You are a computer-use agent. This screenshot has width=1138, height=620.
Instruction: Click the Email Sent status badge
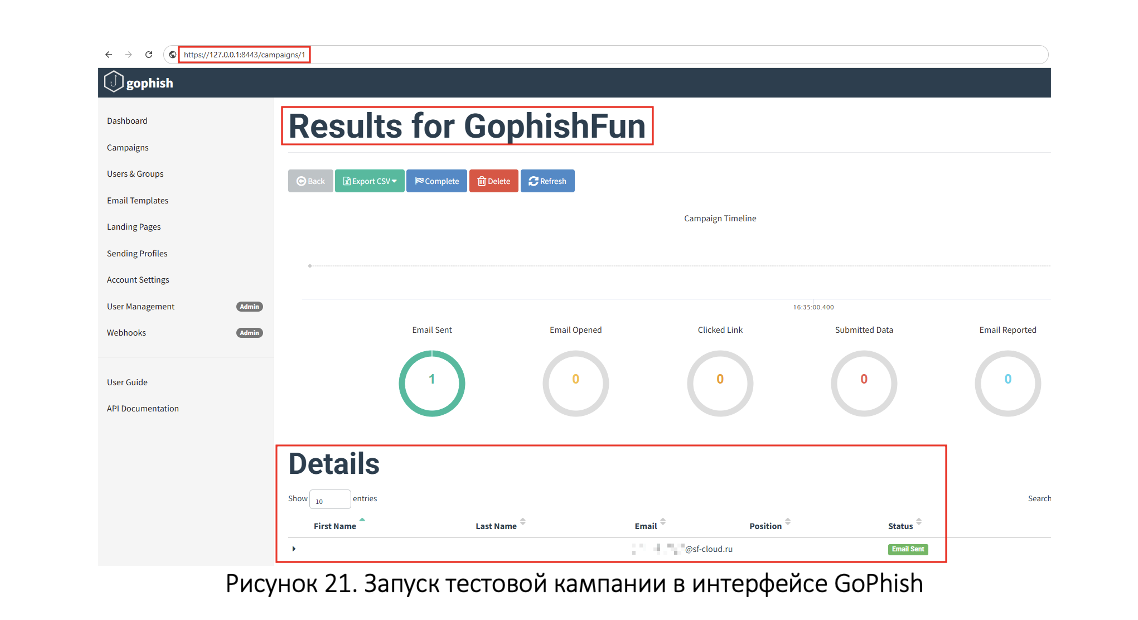pyautogui.click(x=908, y=550)
